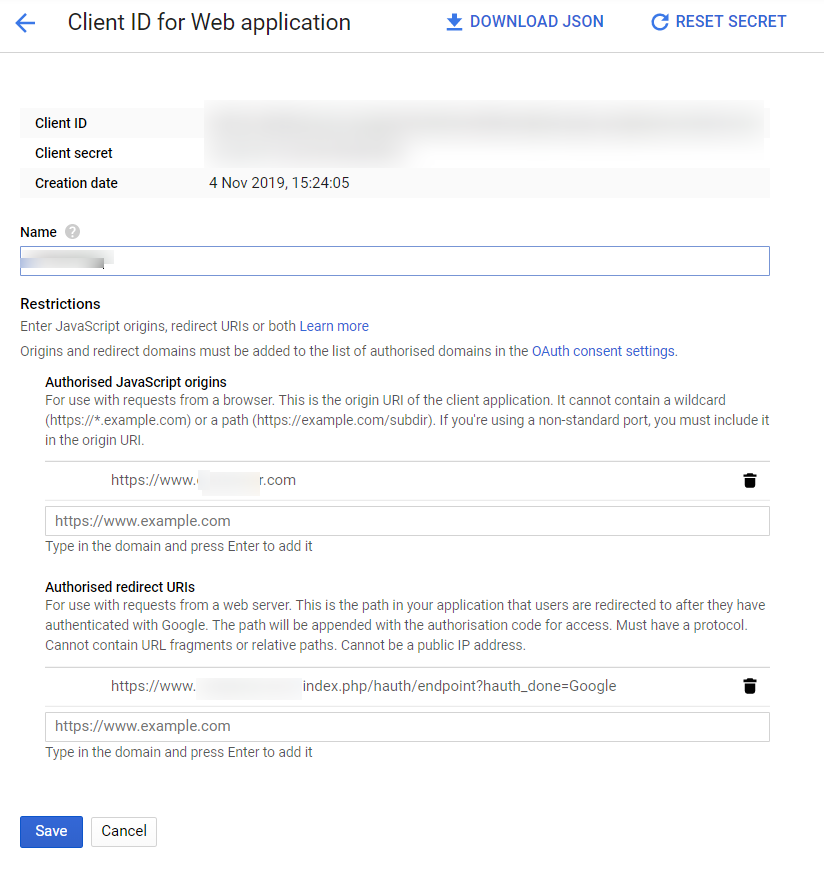Click the new JavaScript origin input box
Screen dimensions: 824x874
pos(407,521)
